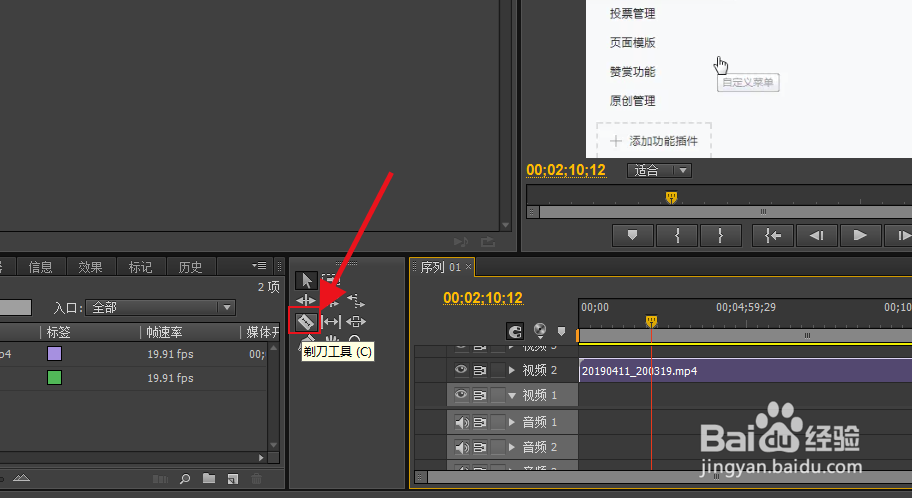Viewport: 912px width, 498px height.
Task: Hide the 视频 2 track with the eye icon
Action: coord(461,369)
